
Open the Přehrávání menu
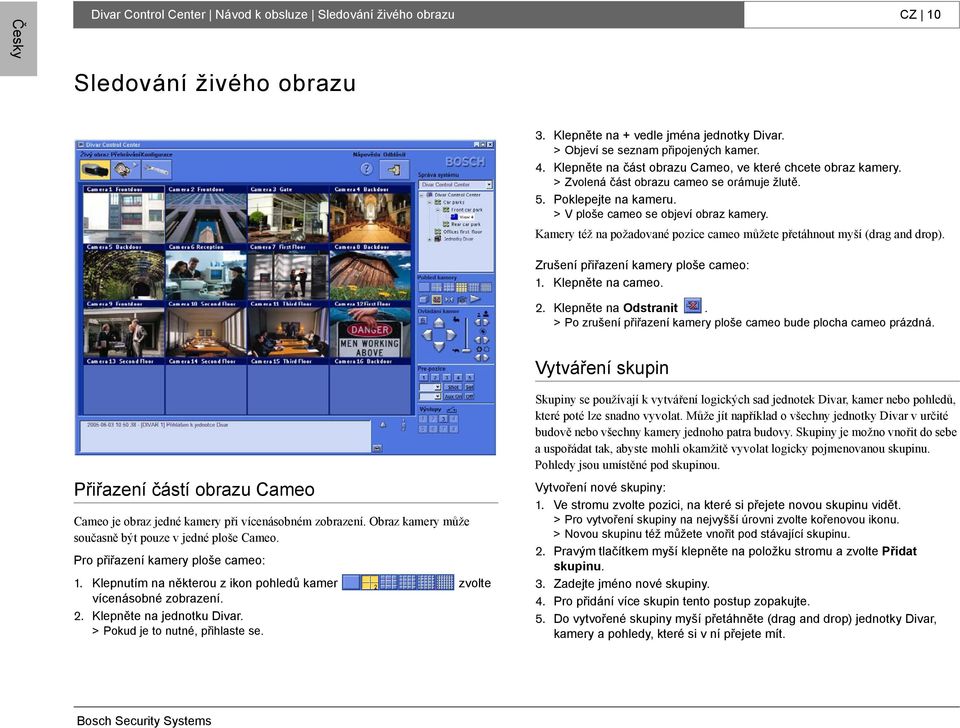(x=124, y=155)
